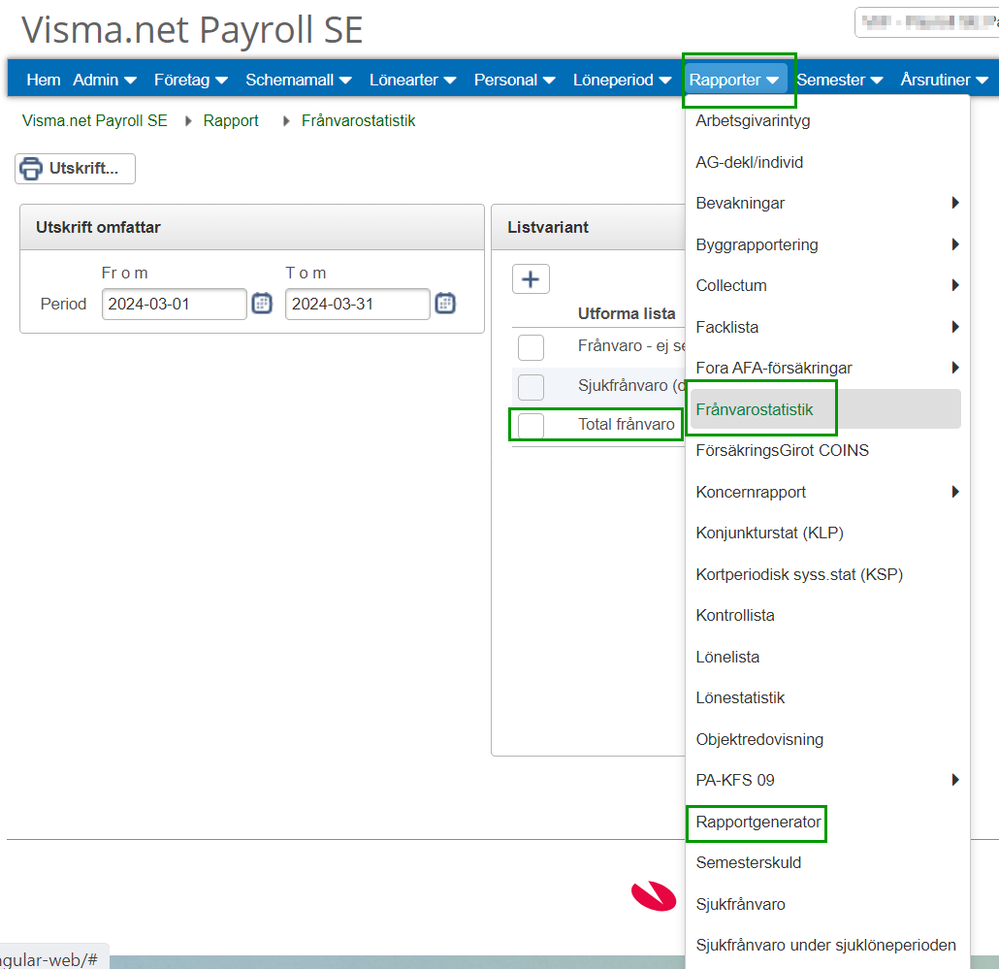The height and width of the screenshot is (969, 999).
Task: Open Objektredovisning from the menu
Action: [x=759, y=740]
